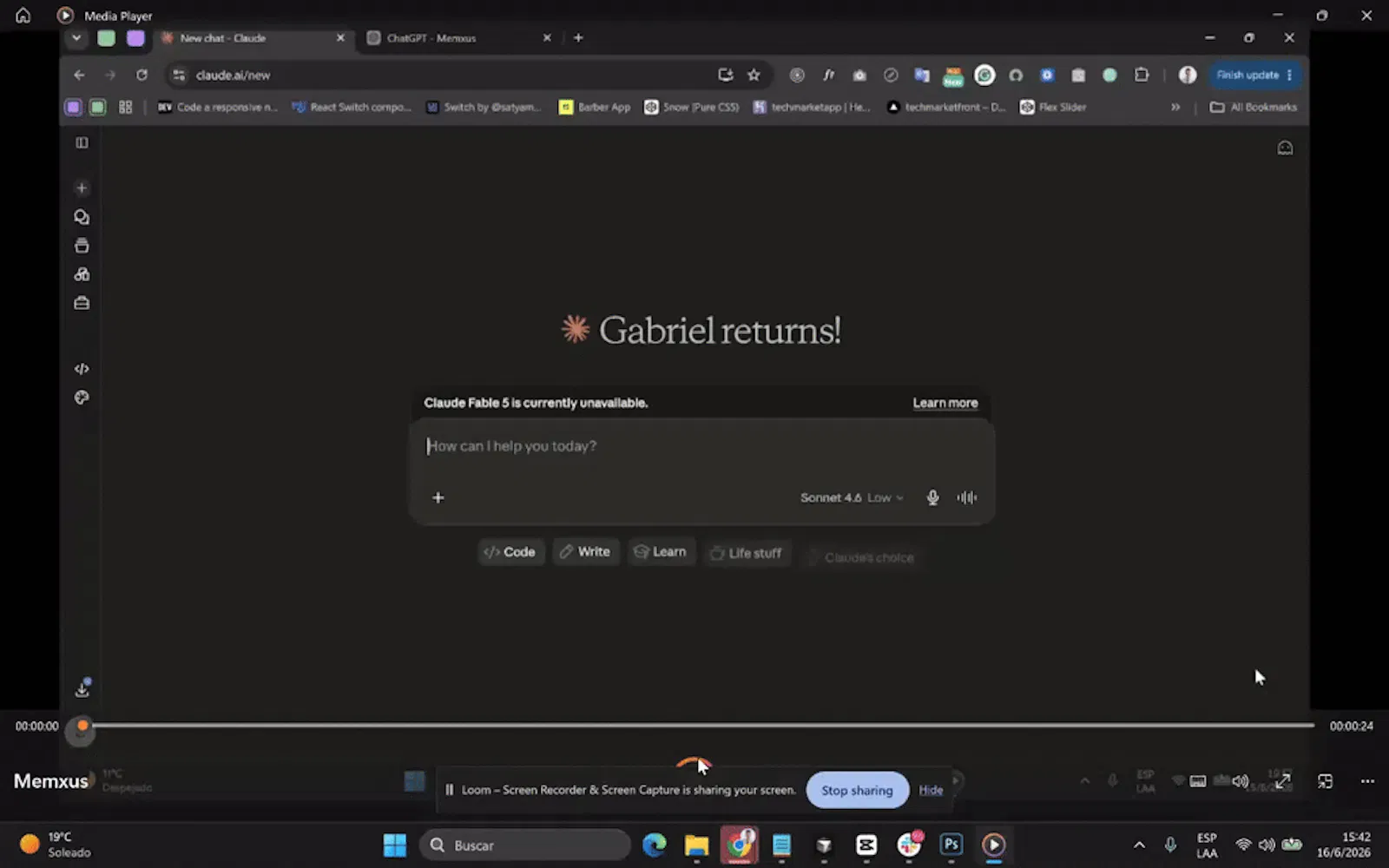Open Learn more link

[x=945, y=403]
